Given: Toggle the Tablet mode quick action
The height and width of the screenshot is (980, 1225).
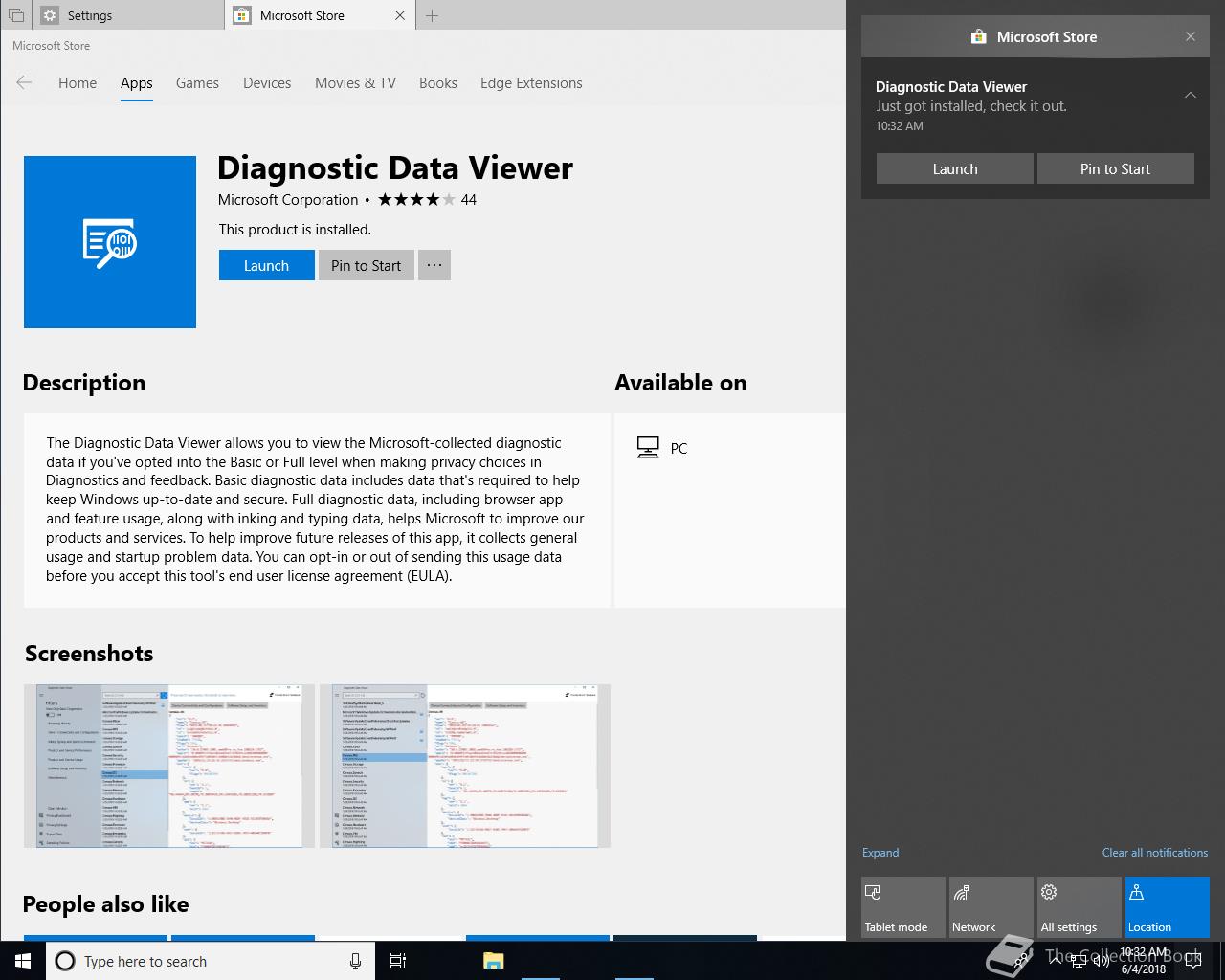Looking at the screenshot, I should coord(903,907).
